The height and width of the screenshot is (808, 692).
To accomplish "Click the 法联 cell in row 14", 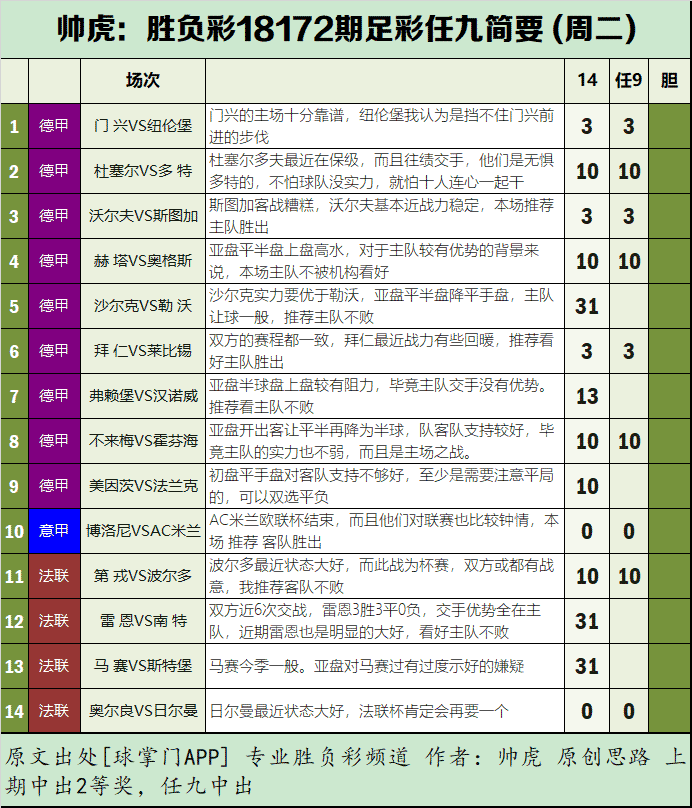I will 54,711.
